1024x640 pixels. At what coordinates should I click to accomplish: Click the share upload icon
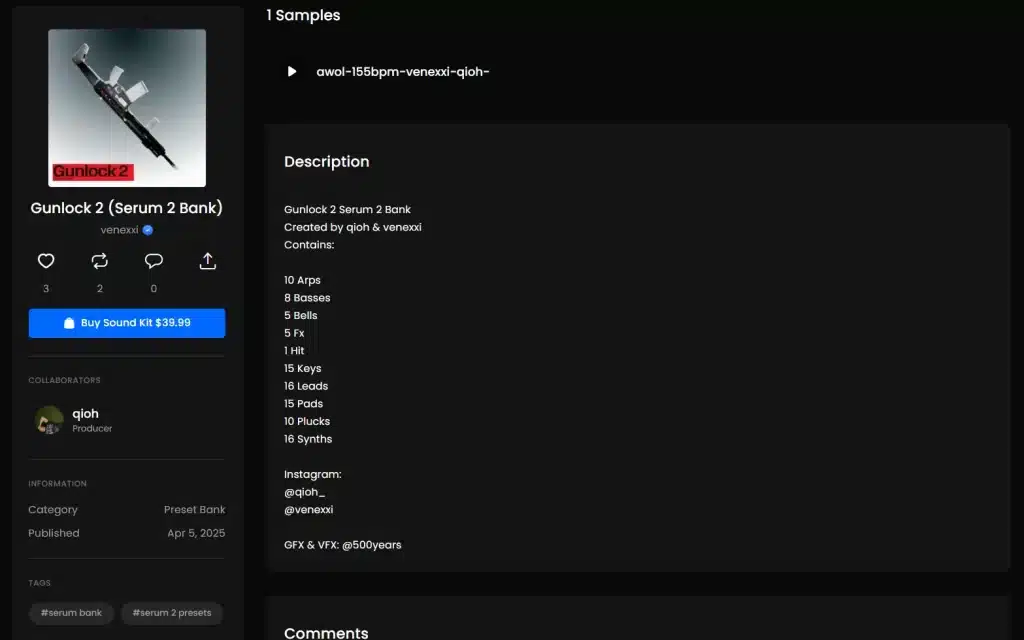pyautogui.click(x=207, y=261)
